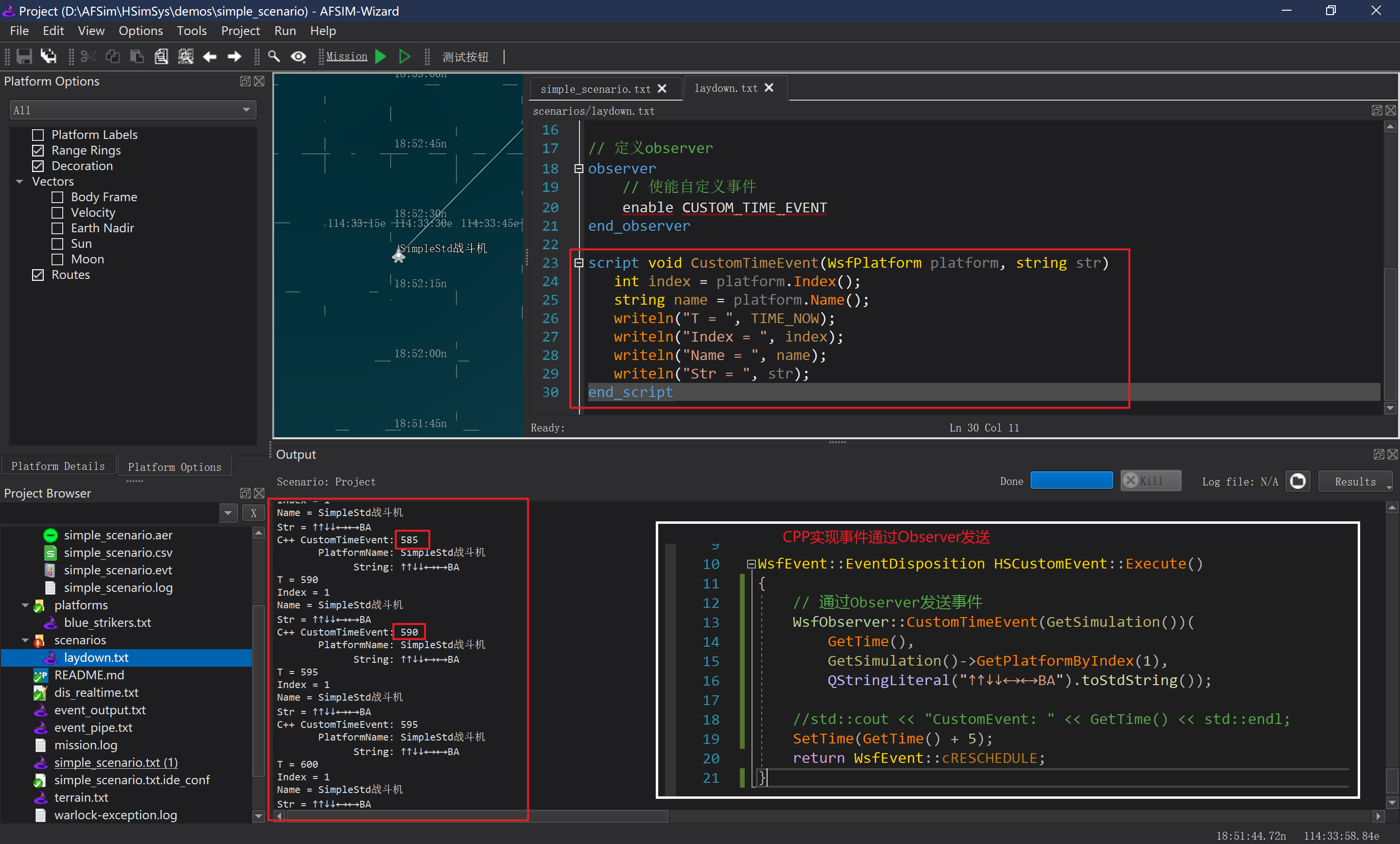Screen dimensions: 1400x844
Task: Switch to the simple_scenario.txt editor tab
Action: pyautogui.click(x=595, y=89)
